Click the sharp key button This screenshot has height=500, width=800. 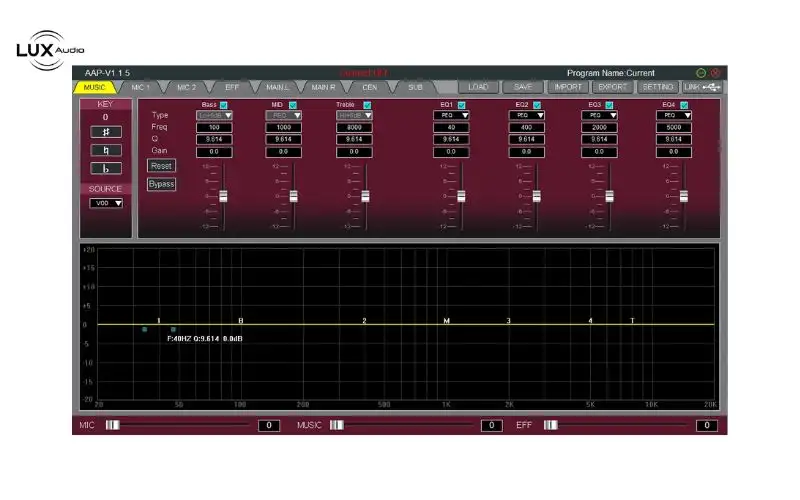pos(105,132)
